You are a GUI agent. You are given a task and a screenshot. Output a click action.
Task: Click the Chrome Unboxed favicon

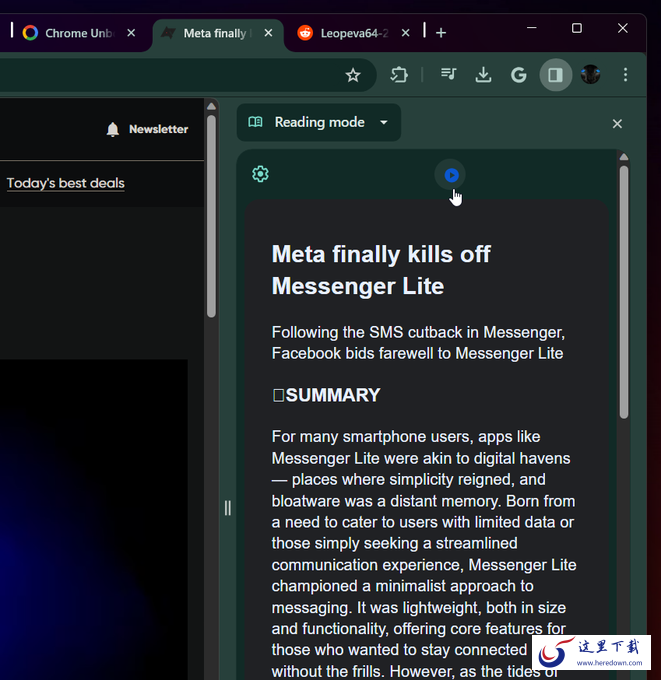tap(30, 33)
